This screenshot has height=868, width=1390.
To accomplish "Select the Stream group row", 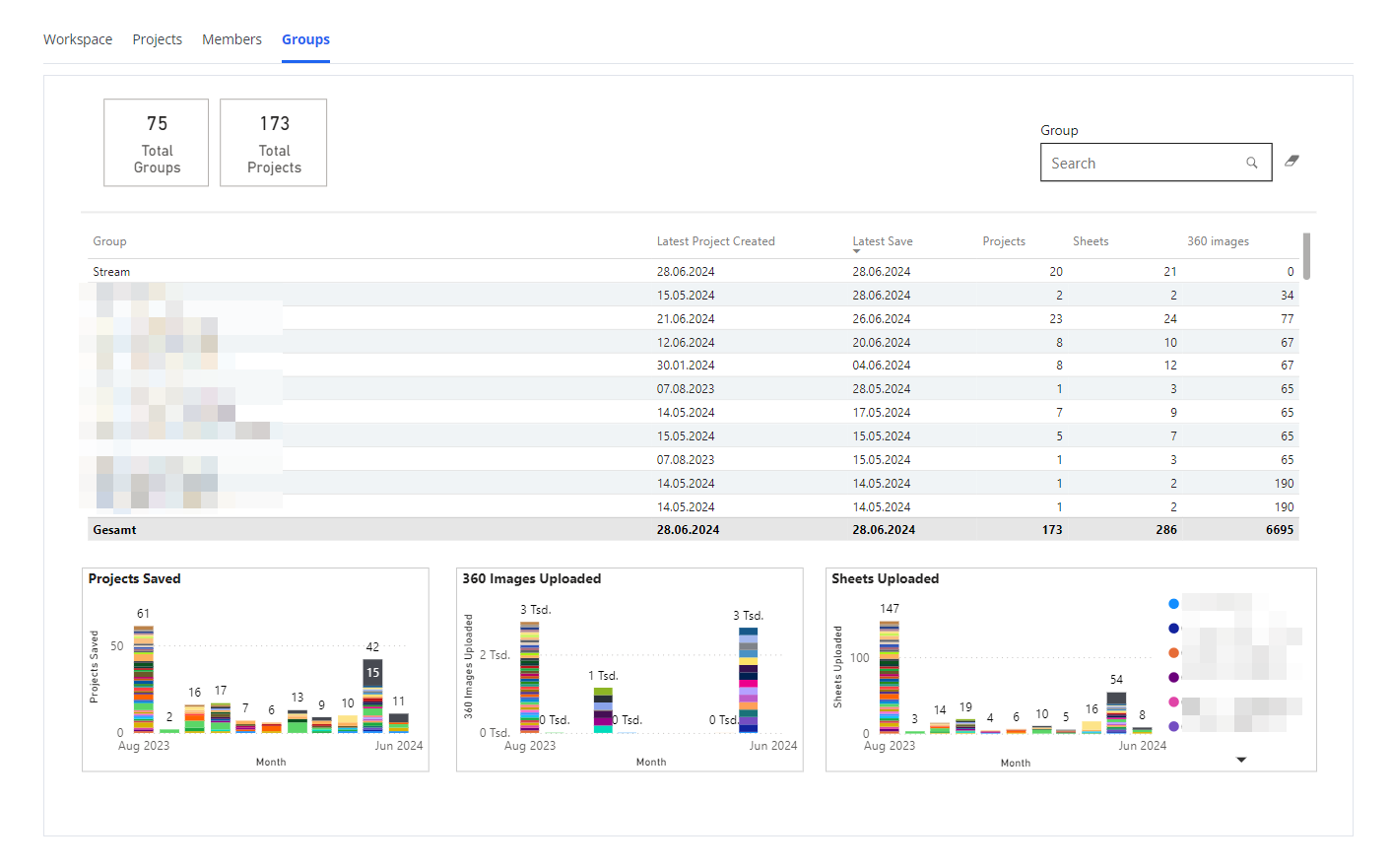I will (x=111, y=272).
